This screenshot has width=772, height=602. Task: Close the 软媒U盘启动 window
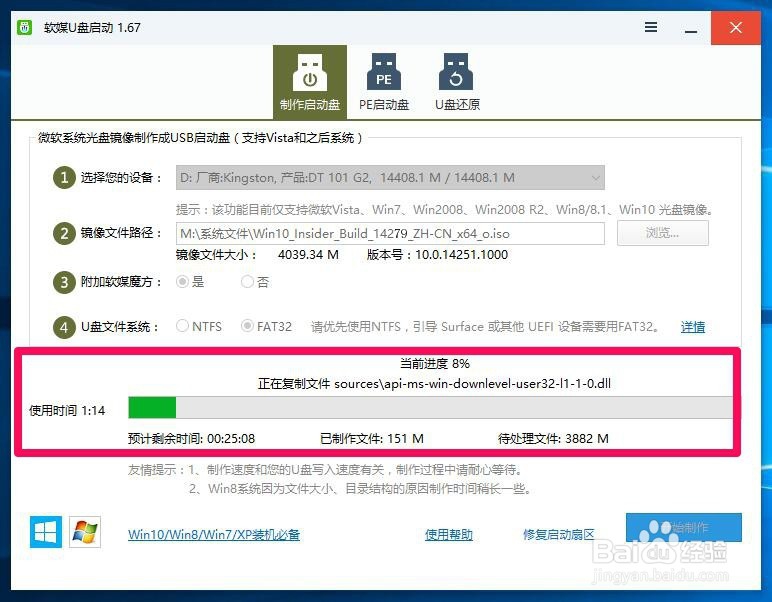click(x=736, y=28)
